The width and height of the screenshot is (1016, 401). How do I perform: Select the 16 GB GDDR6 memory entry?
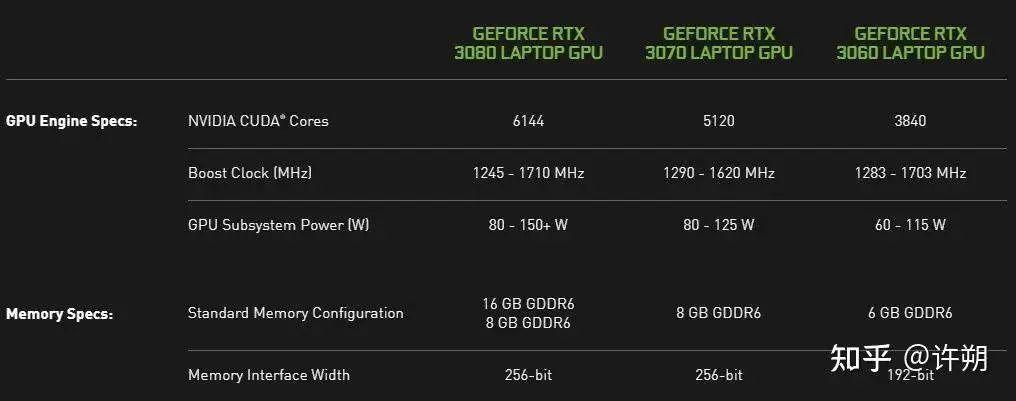point(528,304)
